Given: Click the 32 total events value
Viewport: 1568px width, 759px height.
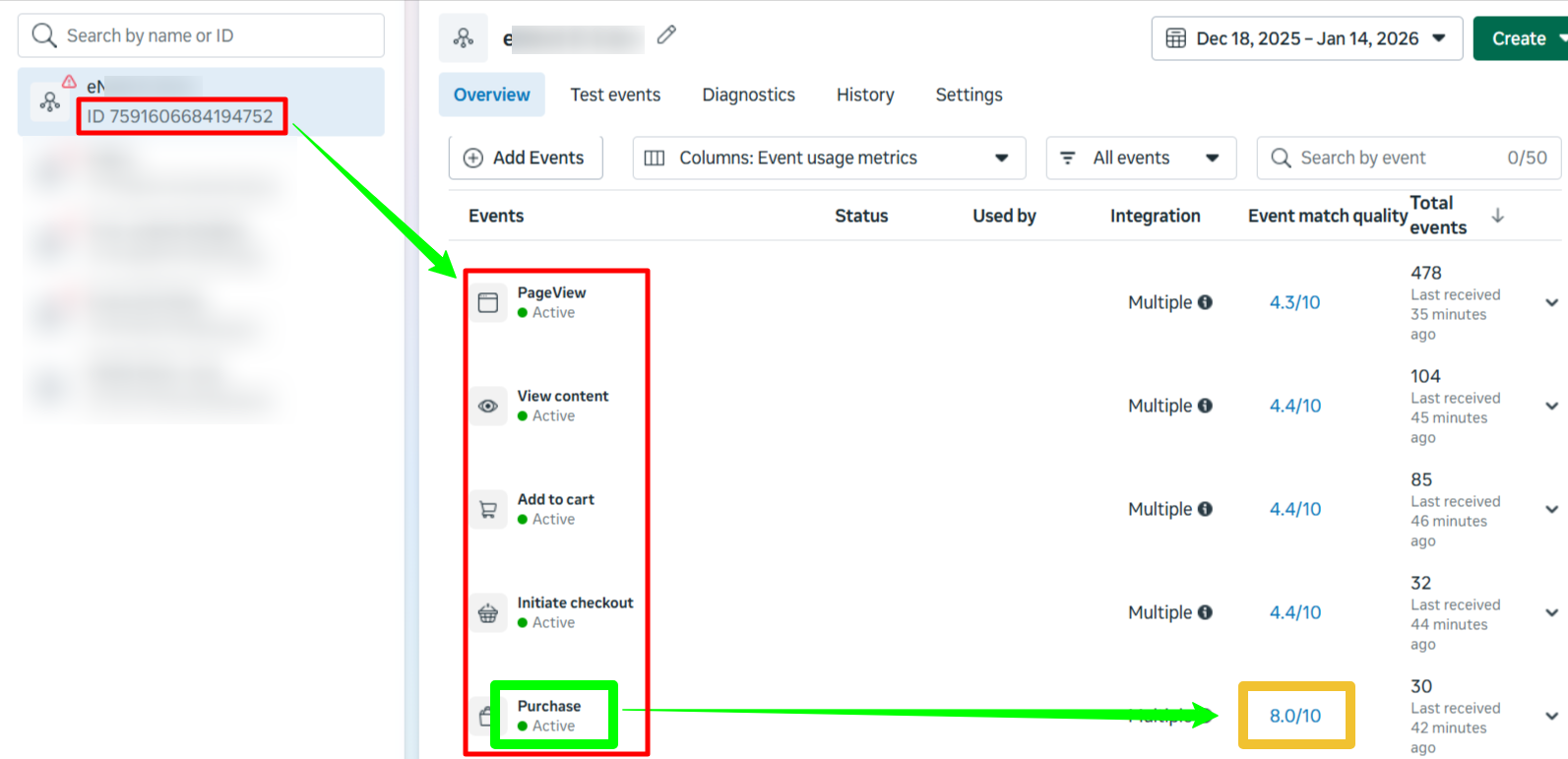Looking at the screenshot, I should [x=1421, y=583].
